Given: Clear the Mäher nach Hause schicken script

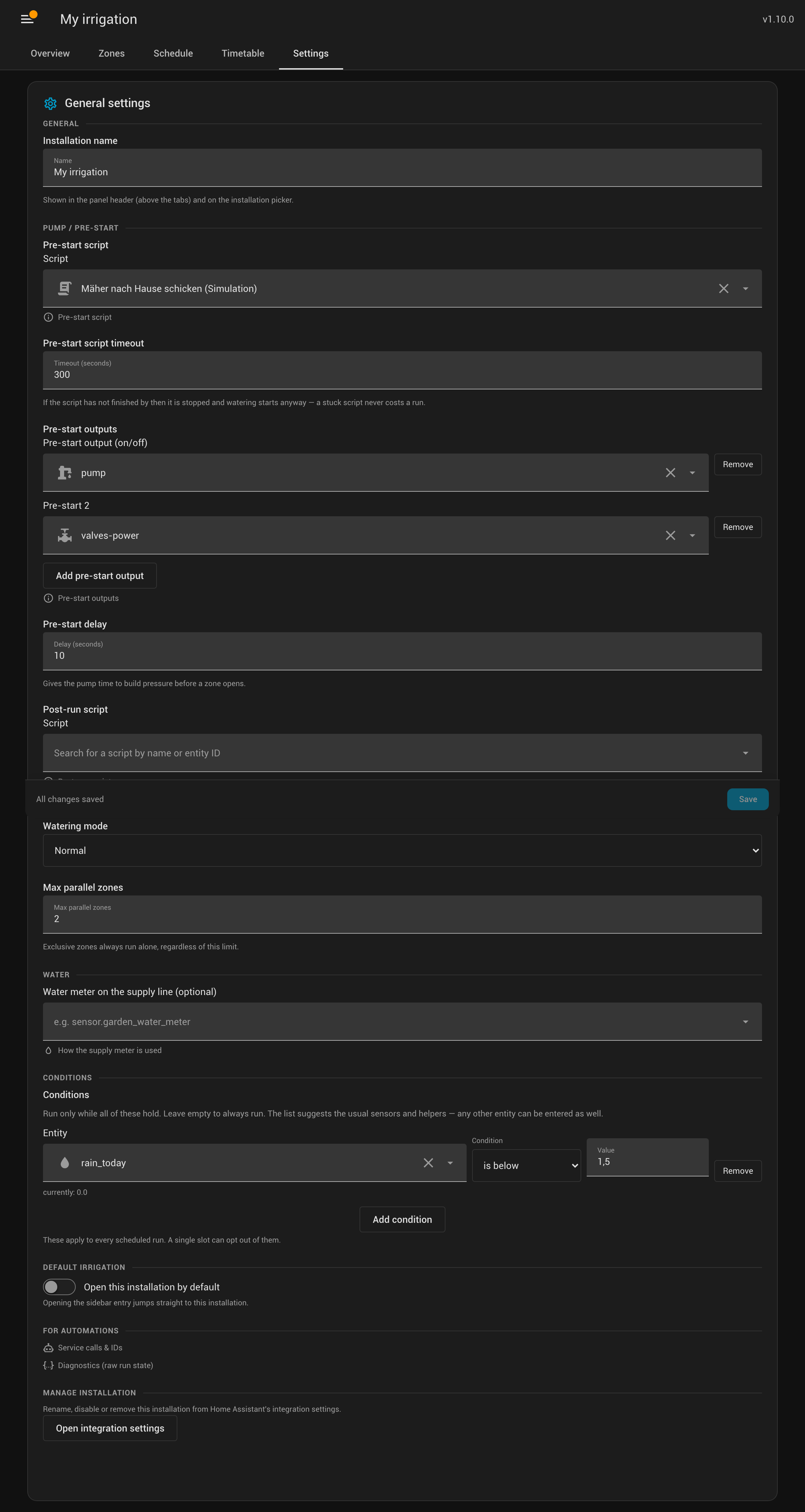Looking at the screenshot, I should 723,289.
